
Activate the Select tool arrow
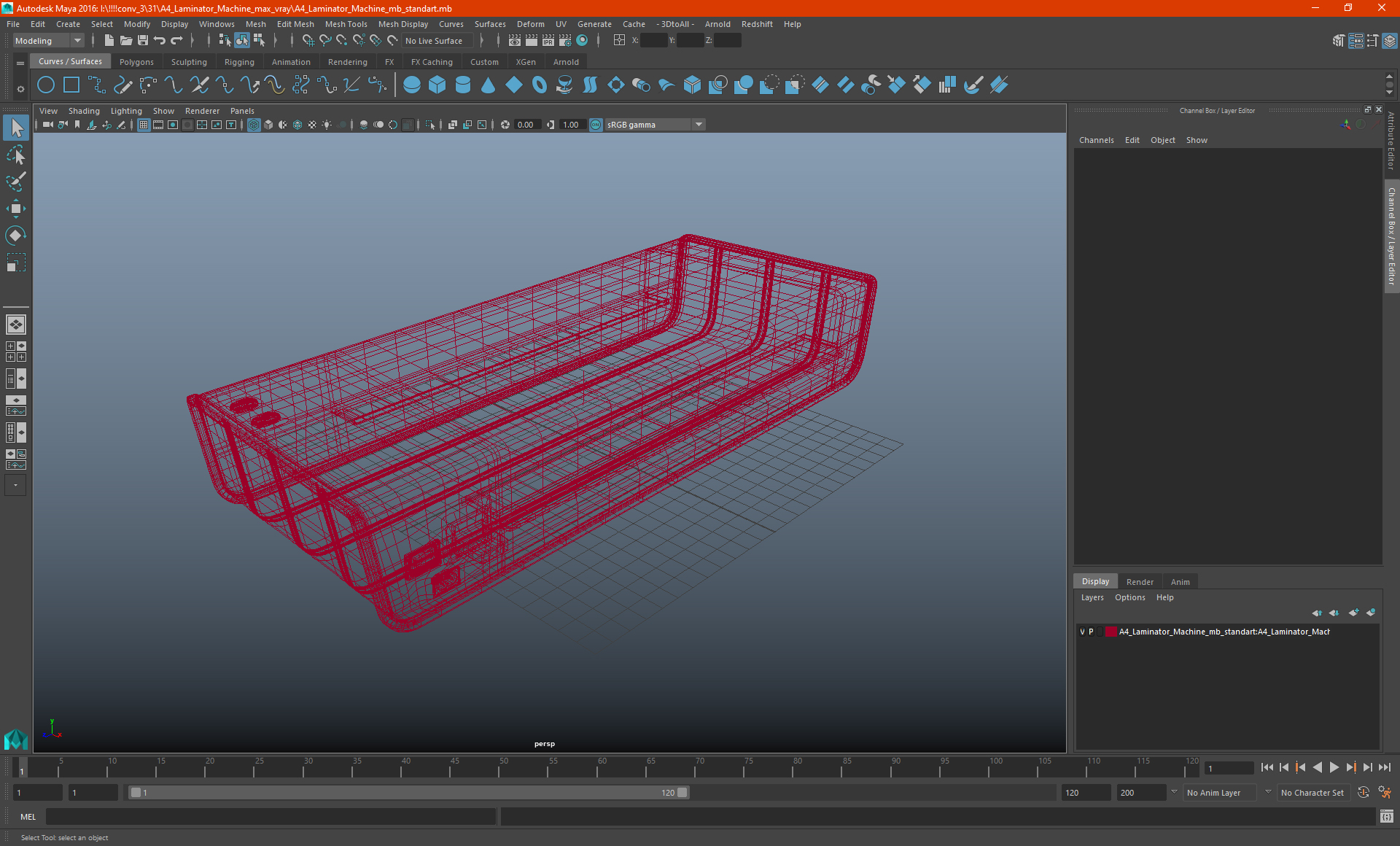pyautogui.click(x=16, y=128)
